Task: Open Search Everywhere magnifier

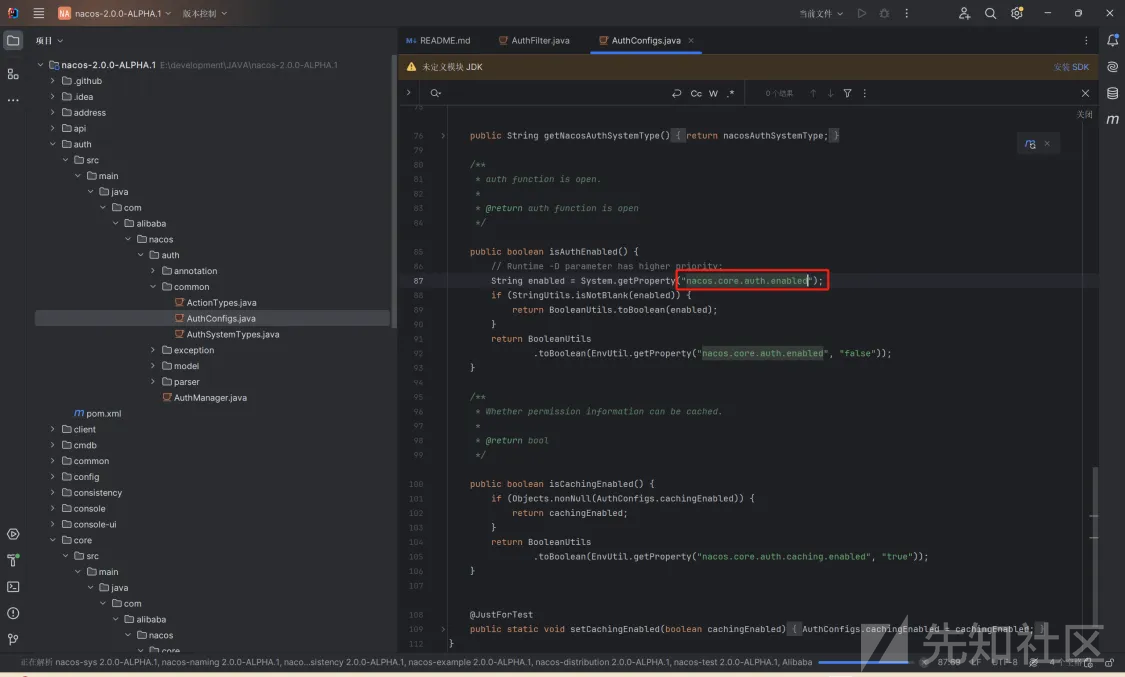Action: pos(990,13)
